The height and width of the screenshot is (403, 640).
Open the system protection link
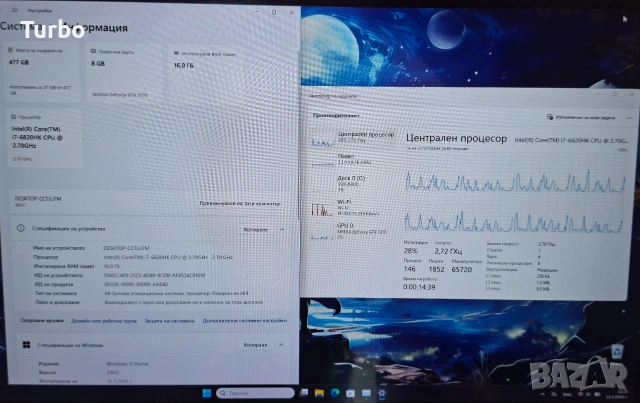coord(169,321)
